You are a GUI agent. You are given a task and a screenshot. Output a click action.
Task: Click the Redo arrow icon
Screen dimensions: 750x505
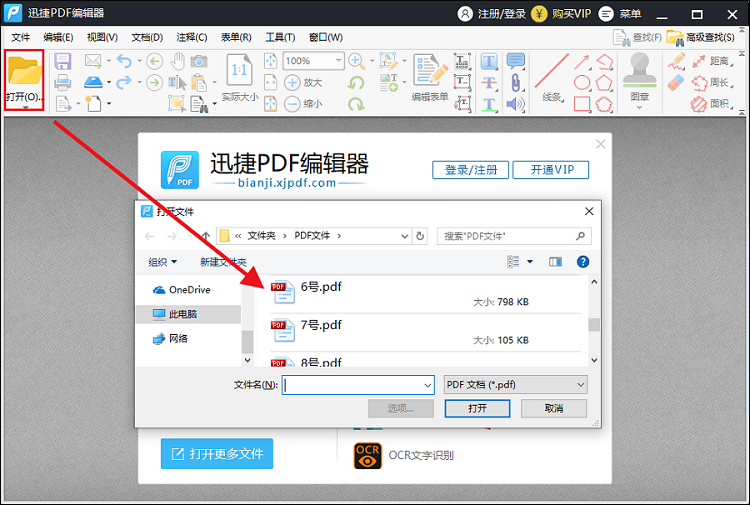pyautogui.click(x=124, y=82)
